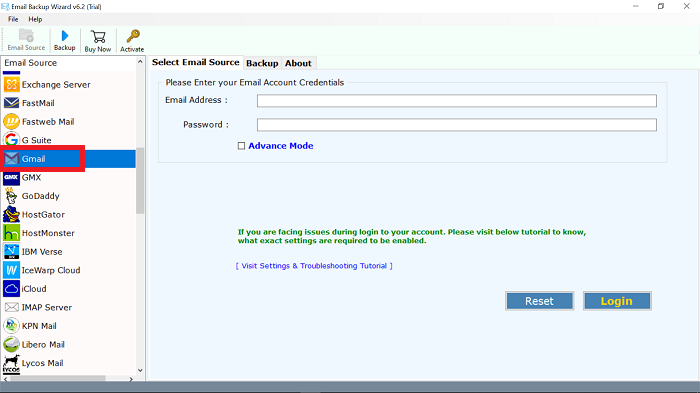
Task: Choose the Fastweb Mail icon
Action: tap(12, 121)
